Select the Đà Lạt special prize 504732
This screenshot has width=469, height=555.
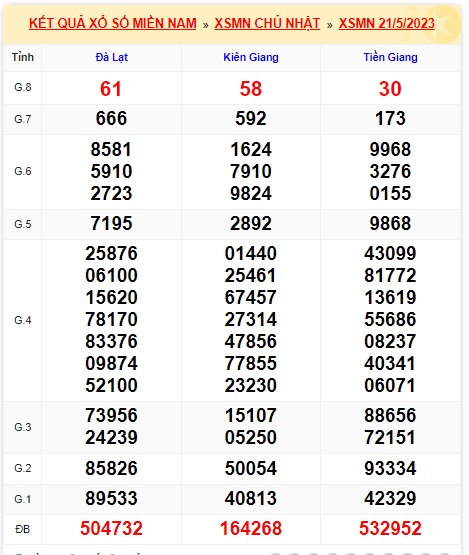pyautogui.click(x=111, y=528)
